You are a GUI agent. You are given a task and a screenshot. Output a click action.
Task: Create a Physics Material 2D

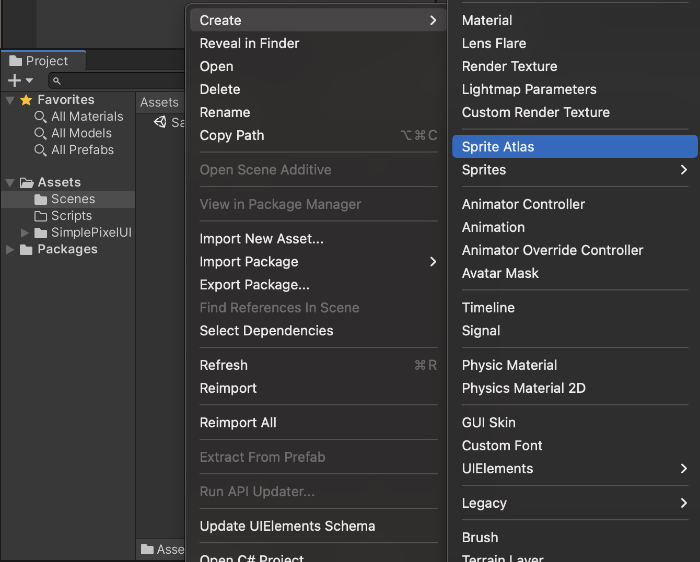point(575,388)
